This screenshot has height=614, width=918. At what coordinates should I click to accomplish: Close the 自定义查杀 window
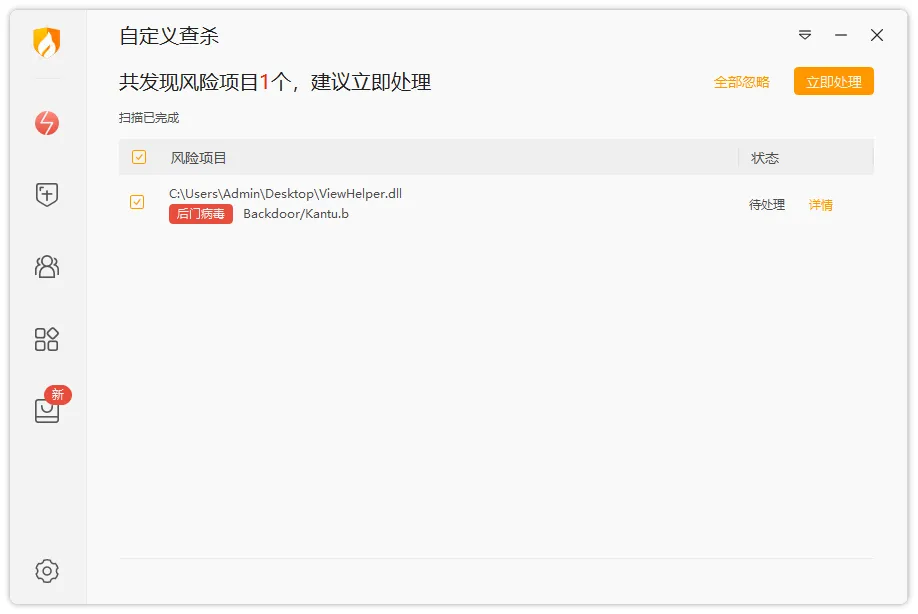(876, 35)
